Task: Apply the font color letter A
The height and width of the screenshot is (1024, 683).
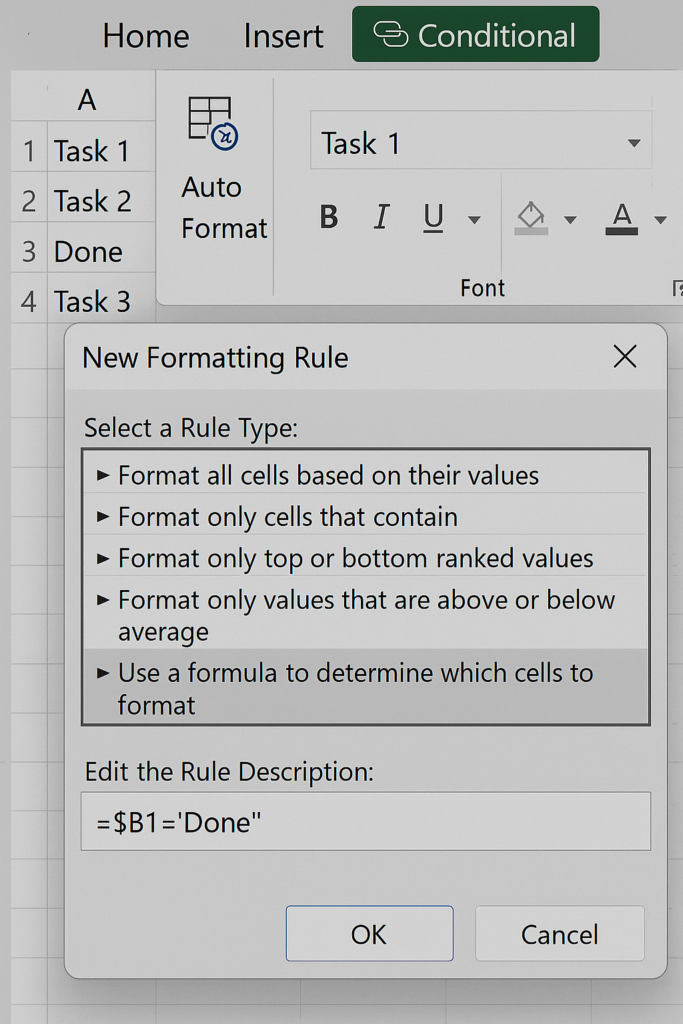Action: (622, 217)
